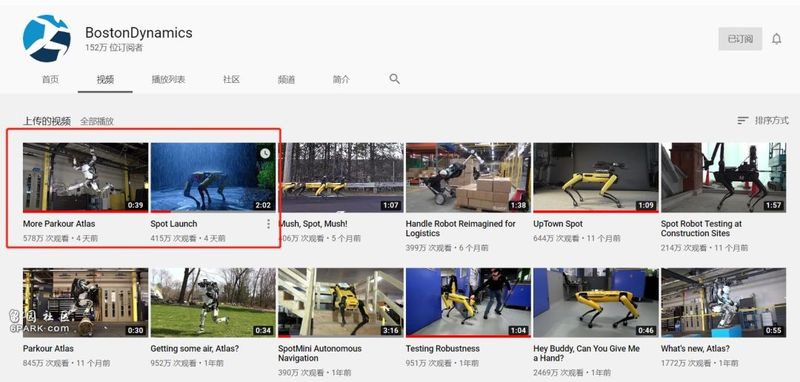This screenshot has height=382, width=800.
Task: Open Spot Launch video thumbnail
Action: [213, 177]
